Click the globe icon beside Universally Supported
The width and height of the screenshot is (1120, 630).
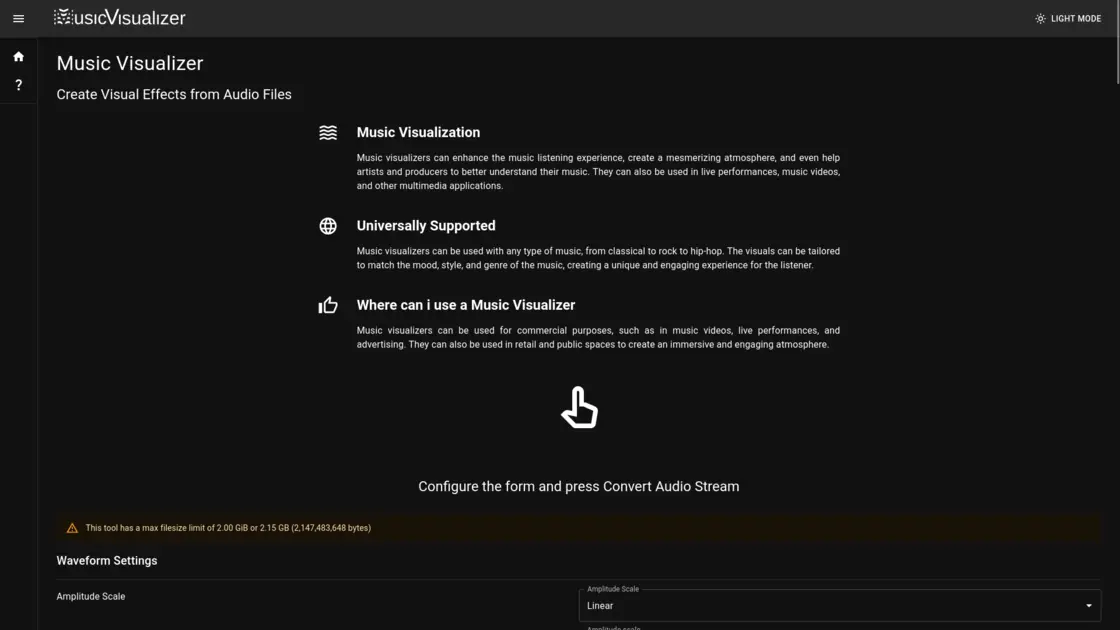[x=328, y=225]
